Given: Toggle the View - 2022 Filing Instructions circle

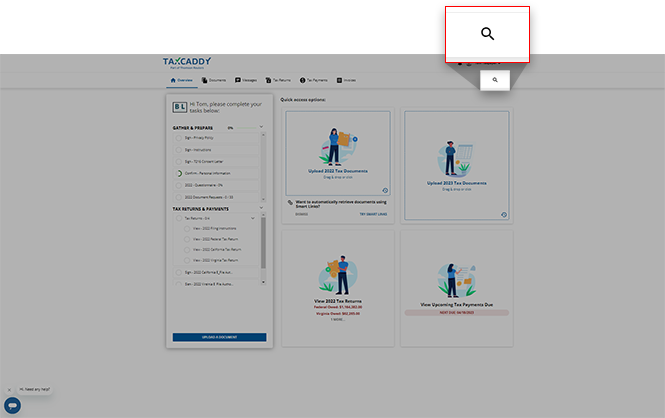Looking at the screenshot, I should (187, 229).
